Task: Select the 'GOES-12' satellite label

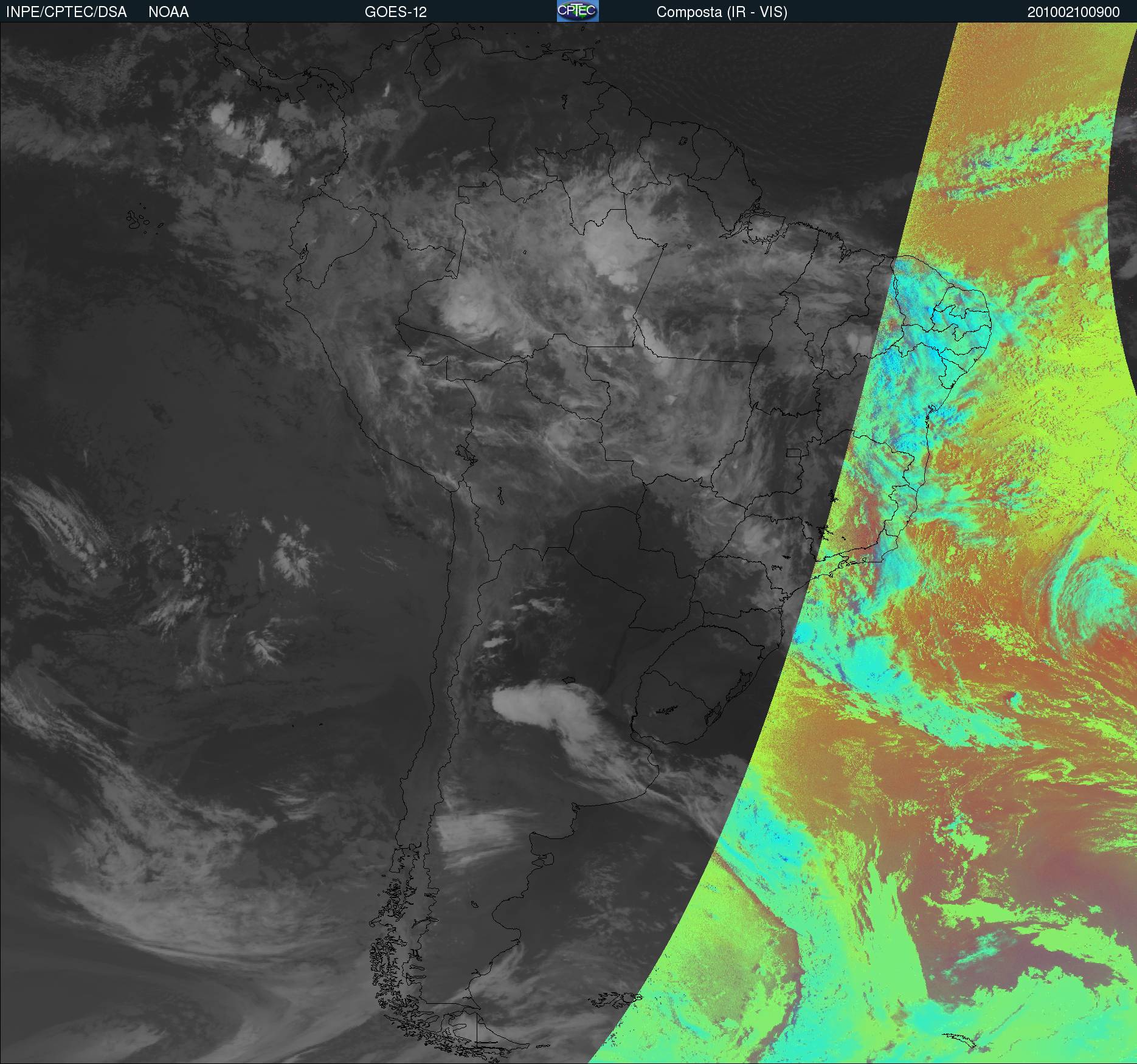Action: (396, 12)
